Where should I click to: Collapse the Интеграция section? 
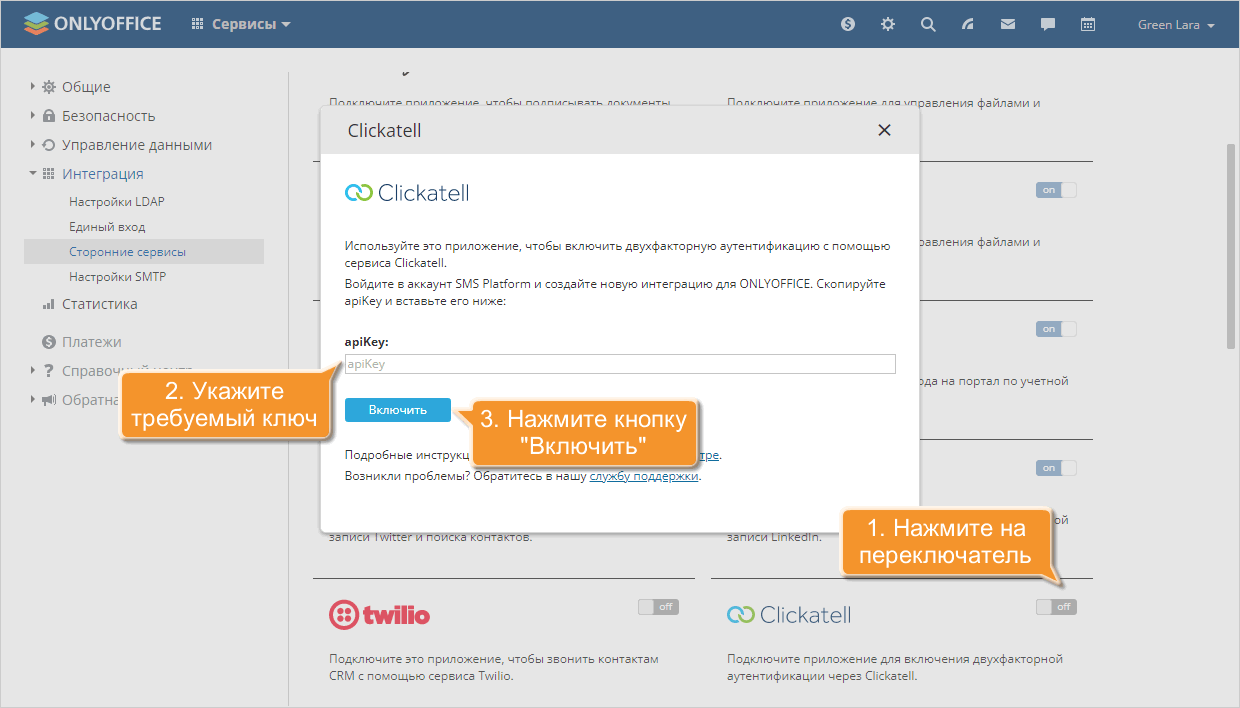[33, 173]
